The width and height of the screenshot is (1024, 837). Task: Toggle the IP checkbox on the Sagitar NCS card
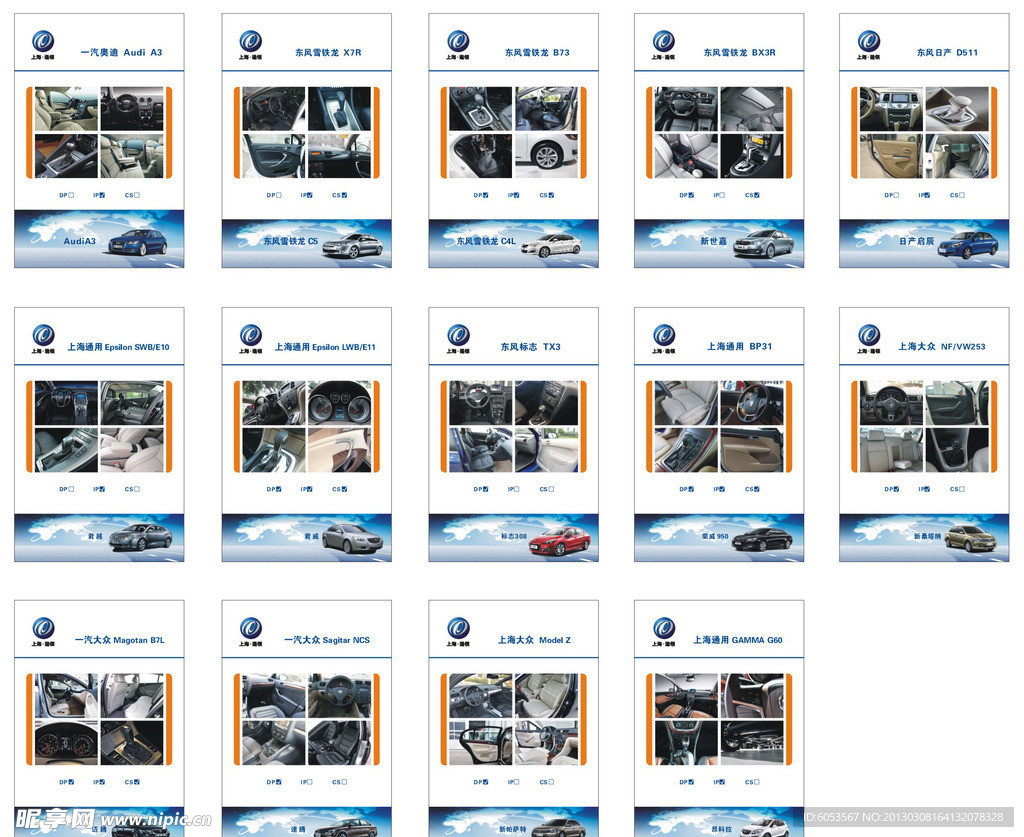click(310, 782)
